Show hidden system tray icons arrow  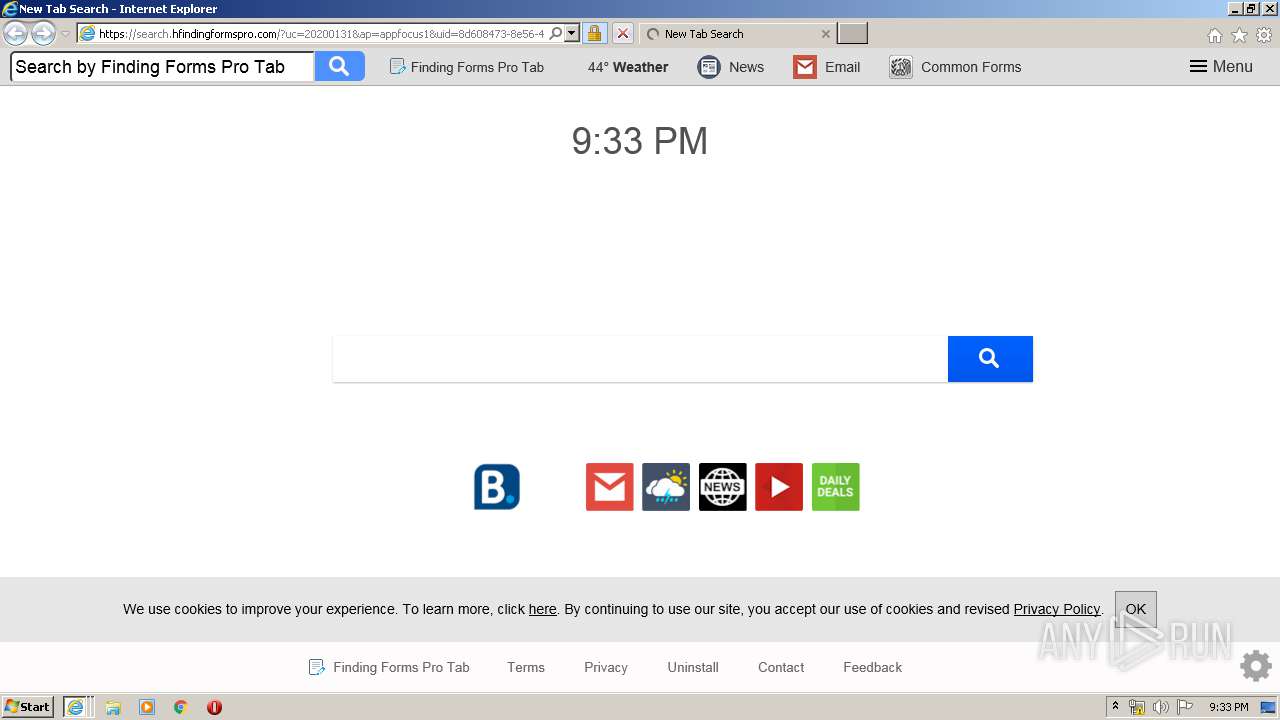click(x=1116, y=707)
